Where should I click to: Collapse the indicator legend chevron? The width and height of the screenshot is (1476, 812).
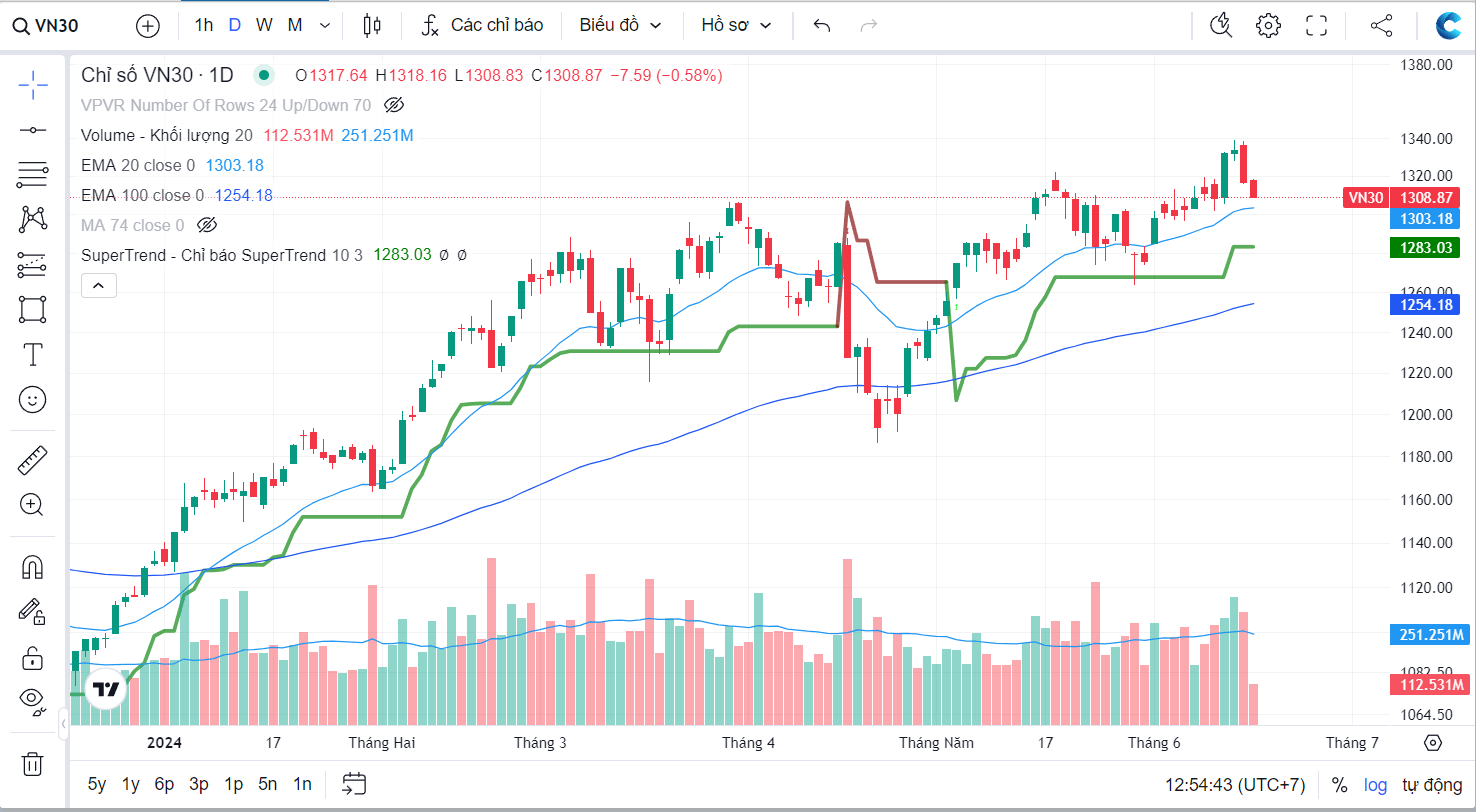coord(99,286)
